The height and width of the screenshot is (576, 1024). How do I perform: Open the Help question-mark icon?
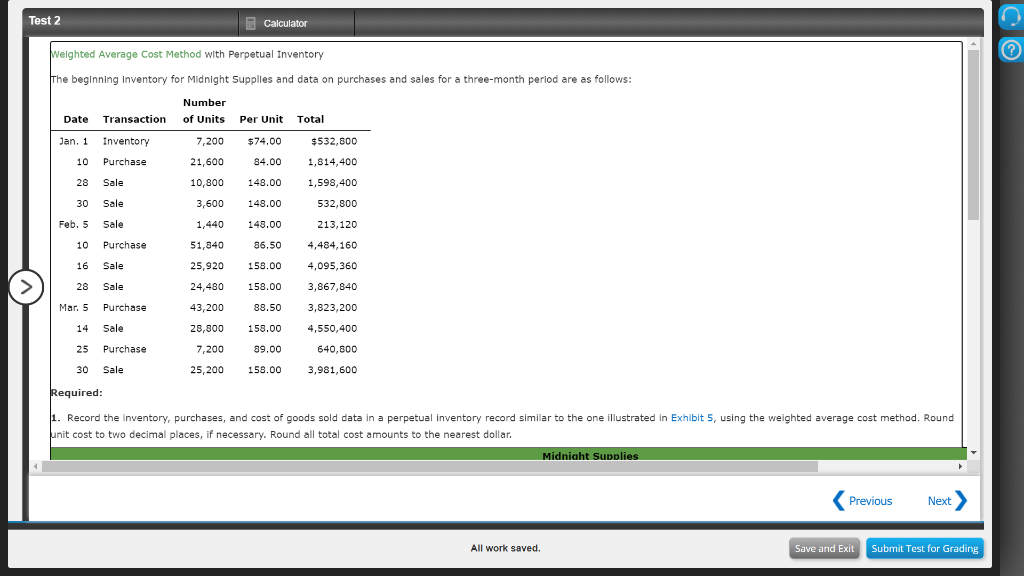[x=1008, y=48]
